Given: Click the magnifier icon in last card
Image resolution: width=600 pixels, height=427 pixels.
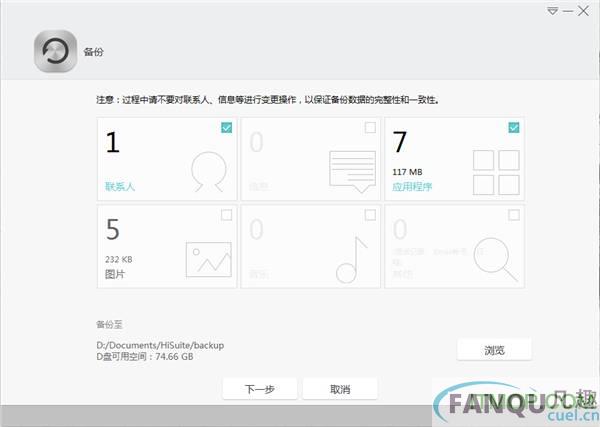Looking at the screenshot, I should click(496, 259).
